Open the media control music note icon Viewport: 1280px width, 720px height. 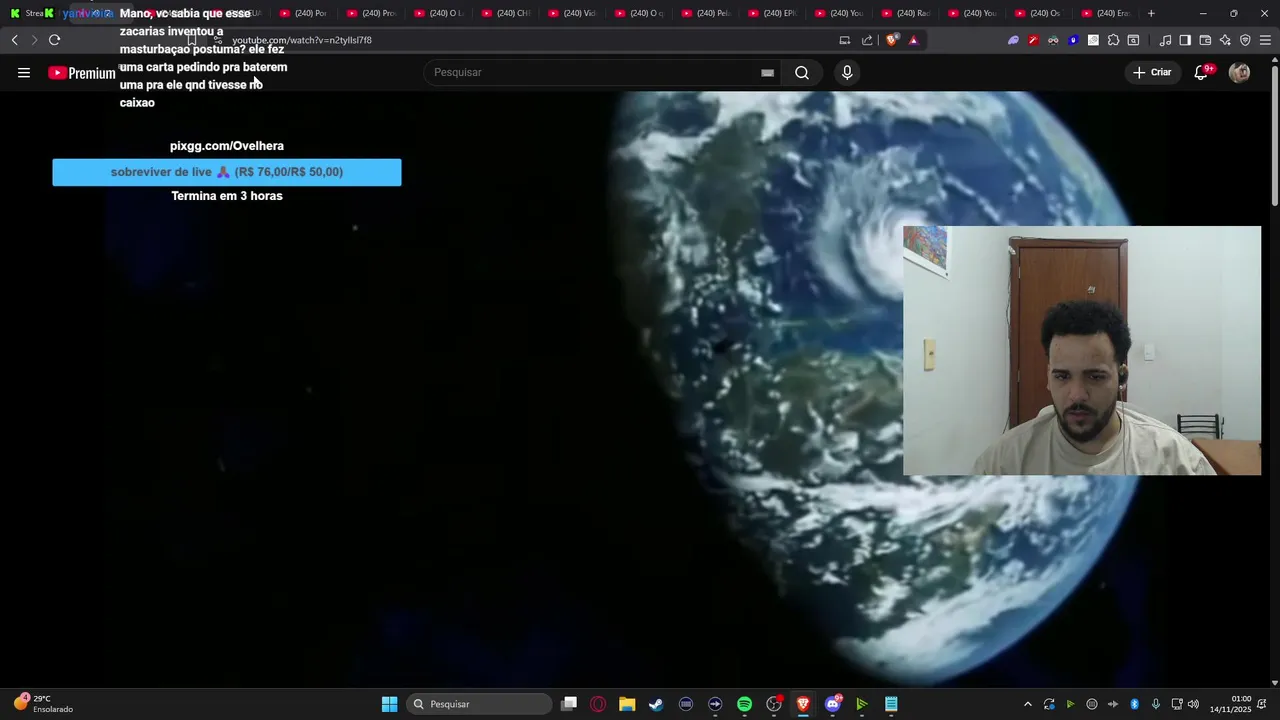click(1165, 40)
